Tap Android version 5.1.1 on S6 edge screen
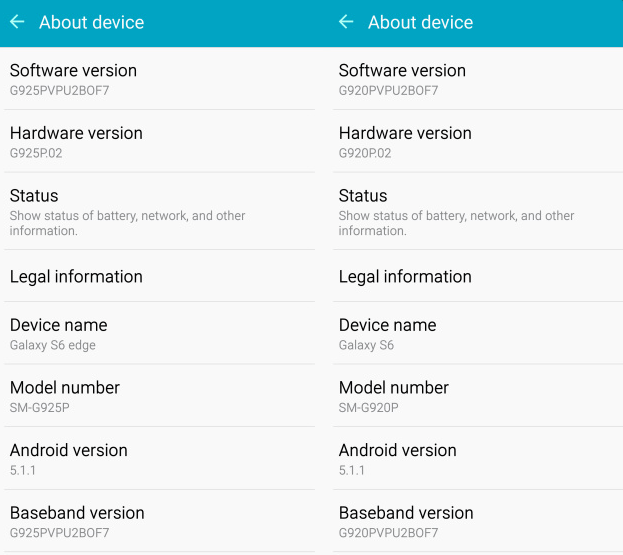The width and height of the screenshot is (623, 555). click(157, 459)
